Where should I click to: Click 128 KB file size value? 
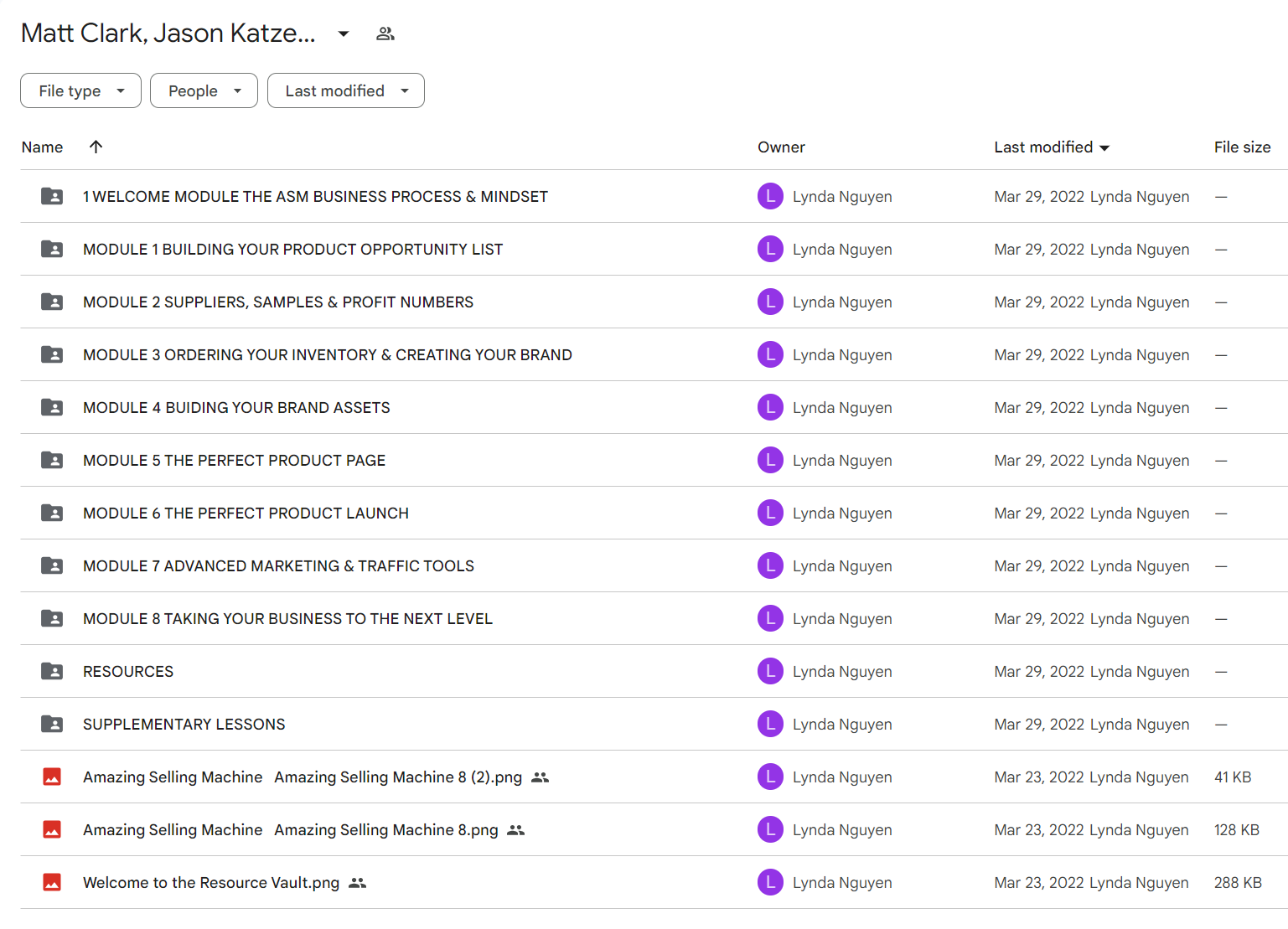click(1237, 830)
